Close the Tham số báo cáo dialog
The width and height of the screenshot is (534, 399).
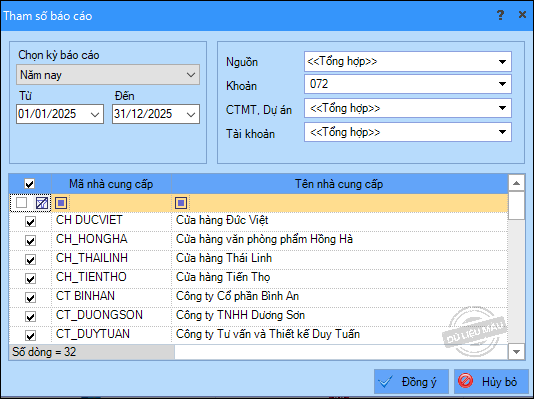(522, 15)
